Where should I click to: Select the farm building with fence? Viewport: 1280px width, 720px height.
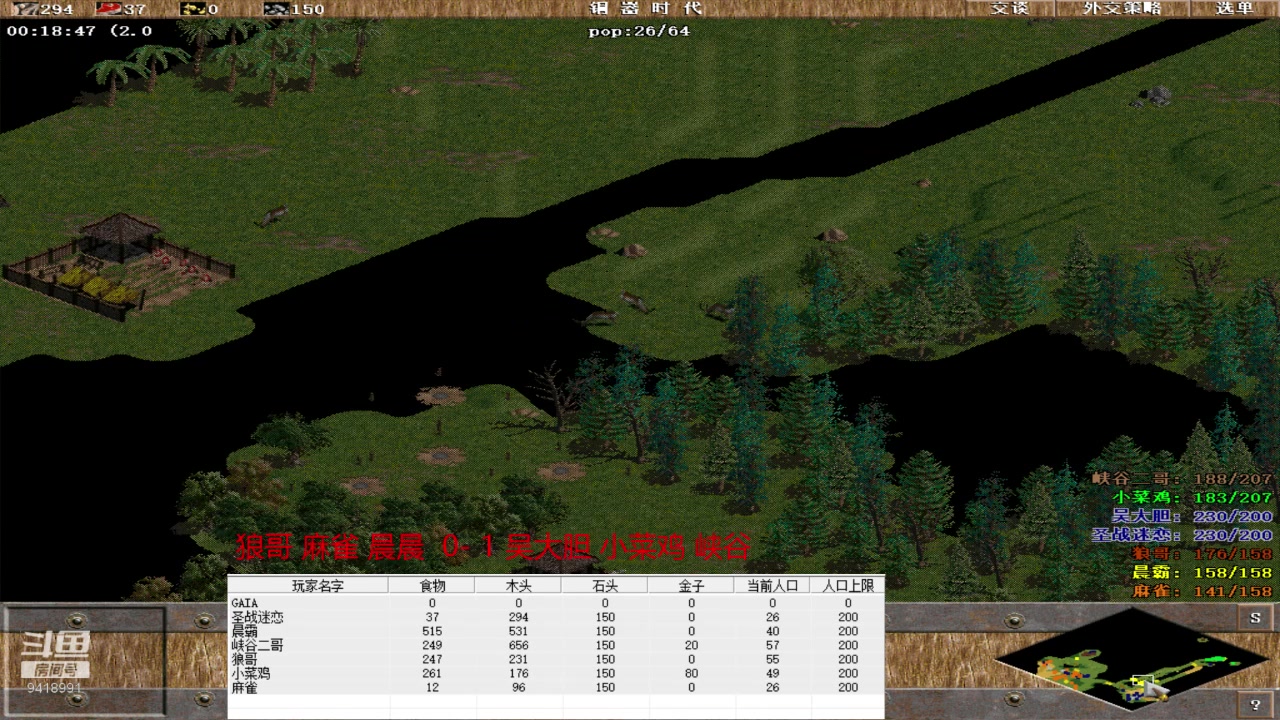(x=118, y=266)
